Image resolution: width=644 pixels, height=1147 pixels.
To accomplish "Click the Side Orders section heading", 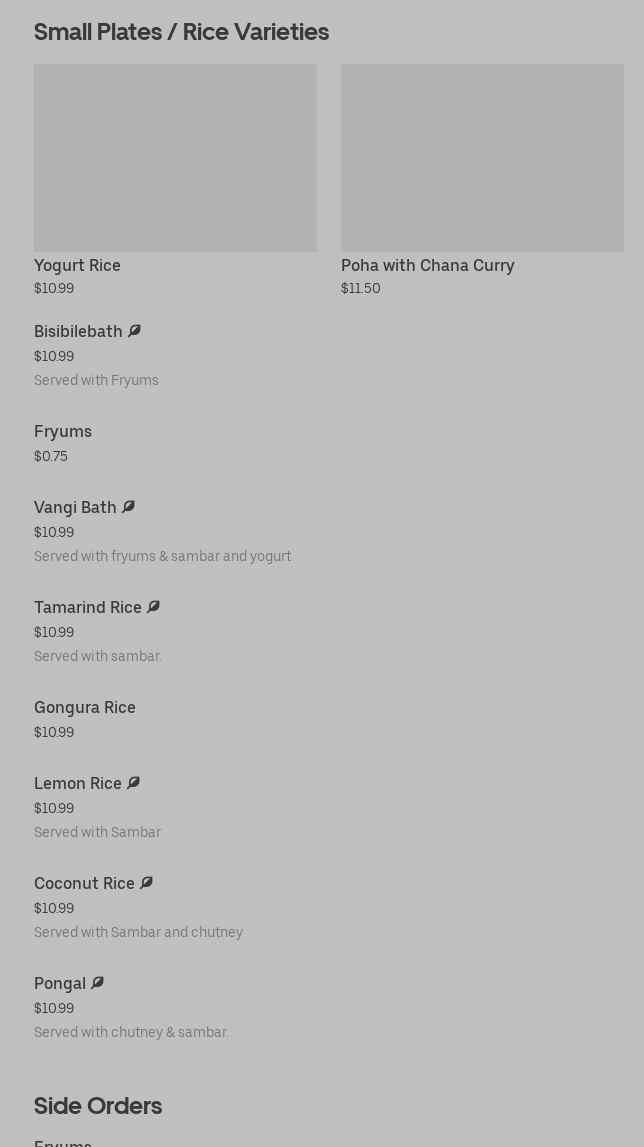I will (x=98, y=1105).
